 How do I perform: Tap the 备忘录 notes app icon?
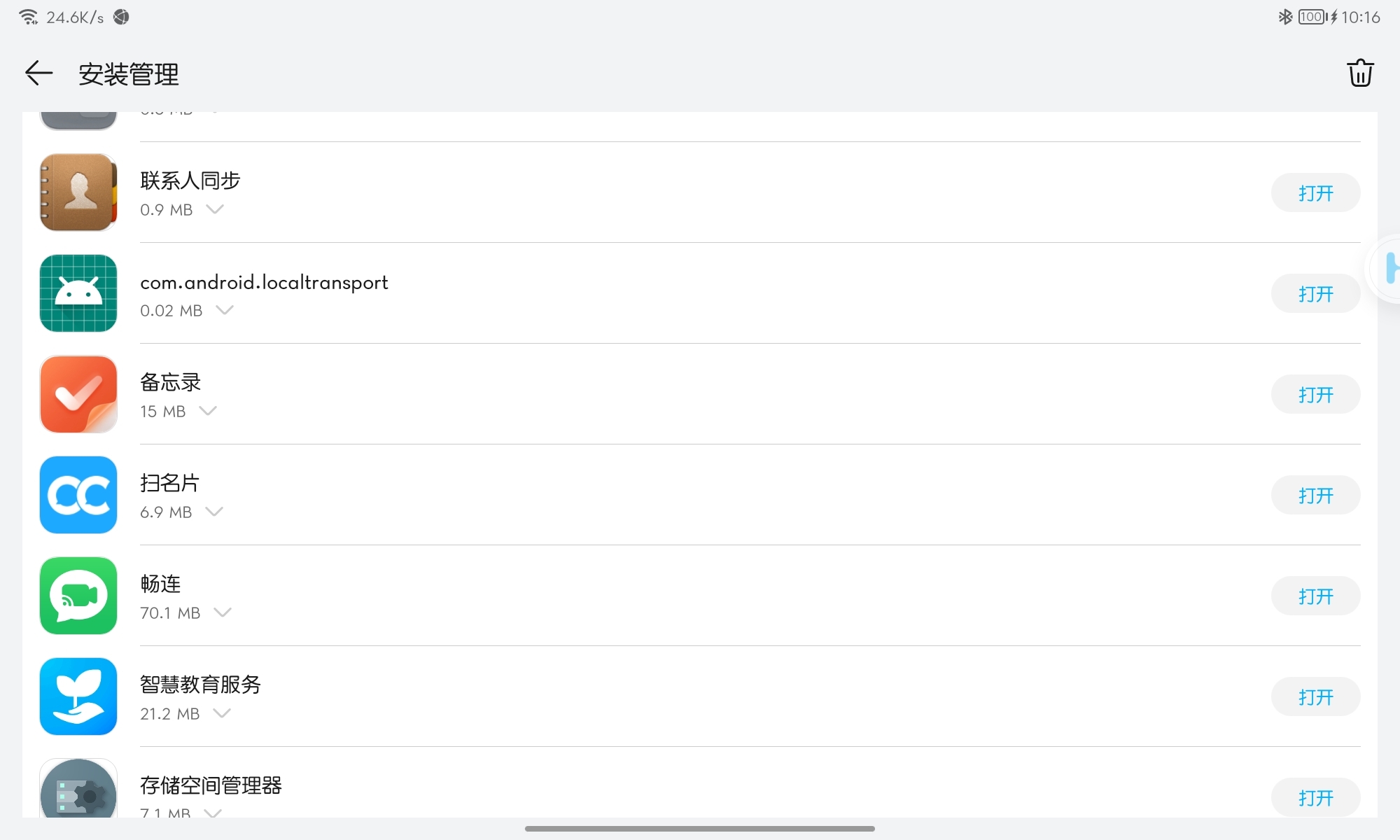pyautogui.click(x=78, y=394)
